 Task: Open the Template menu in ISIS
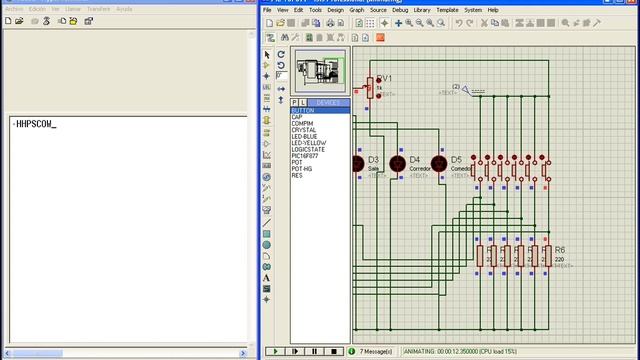tap(447, 10)
